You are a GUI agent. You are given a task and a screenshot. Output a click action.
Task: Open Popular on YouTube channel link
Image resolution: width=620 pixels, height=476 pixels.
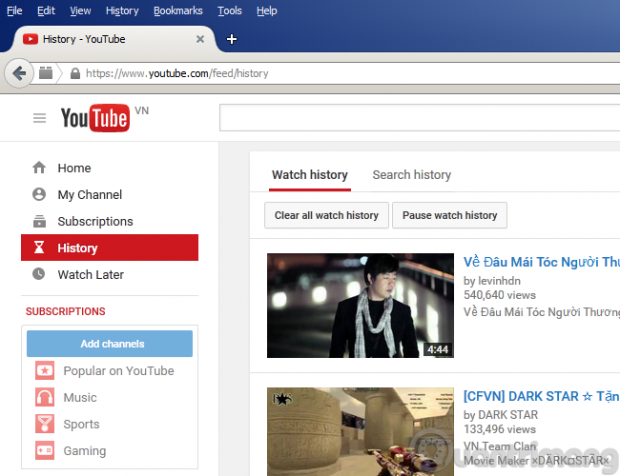[x=119, y=371]
